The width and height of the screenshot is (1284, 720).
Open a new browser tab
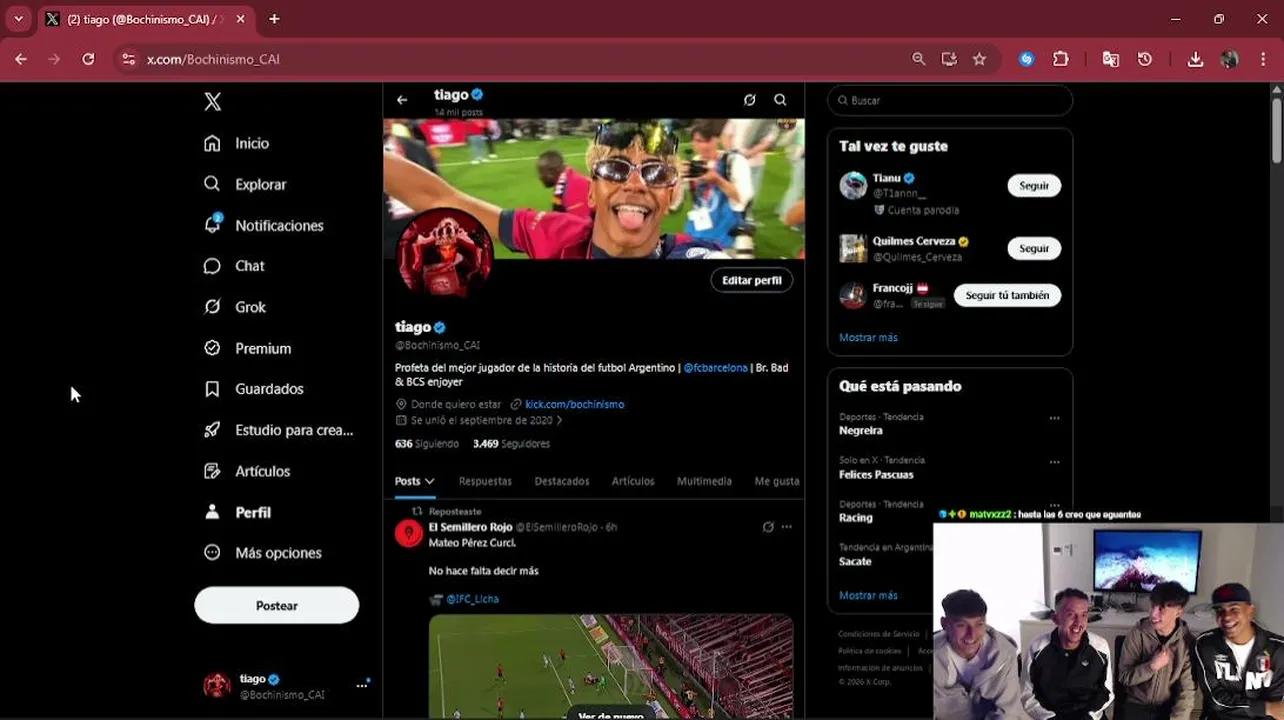pos(274,19)
